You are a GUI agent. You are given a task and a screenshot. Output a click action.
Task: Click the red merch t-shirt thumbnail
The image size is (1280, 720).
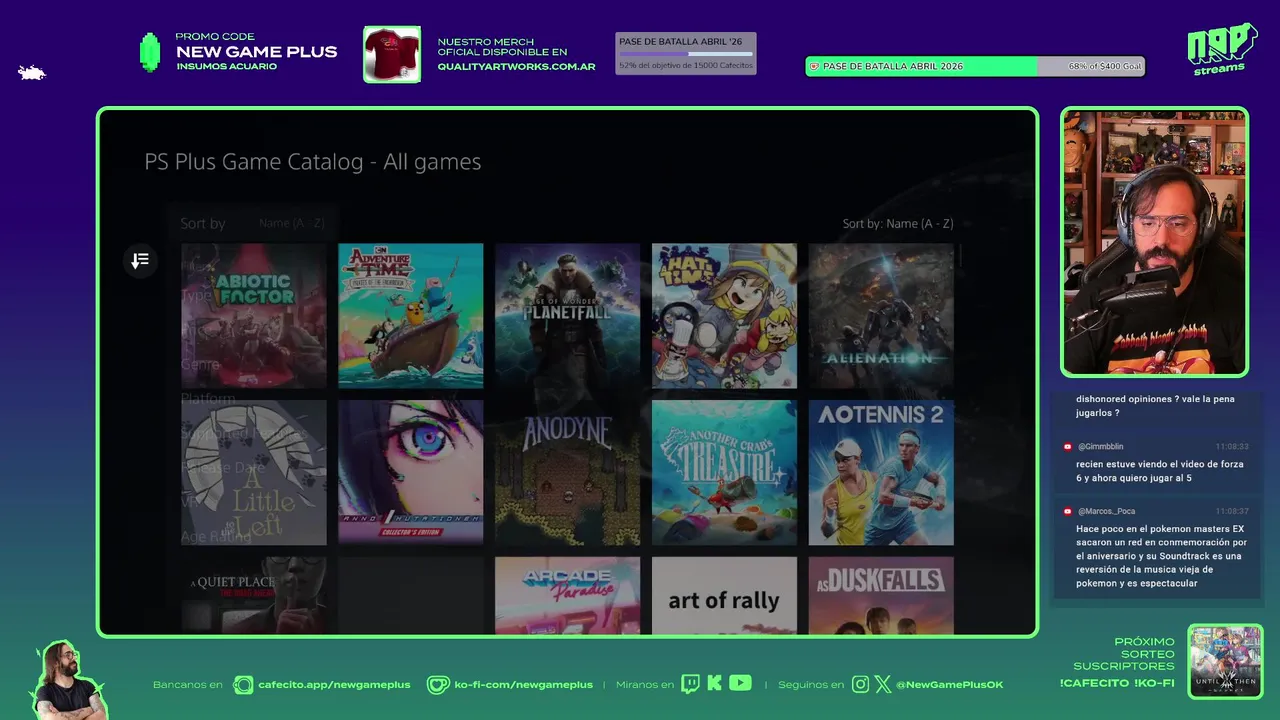point(392,54)
